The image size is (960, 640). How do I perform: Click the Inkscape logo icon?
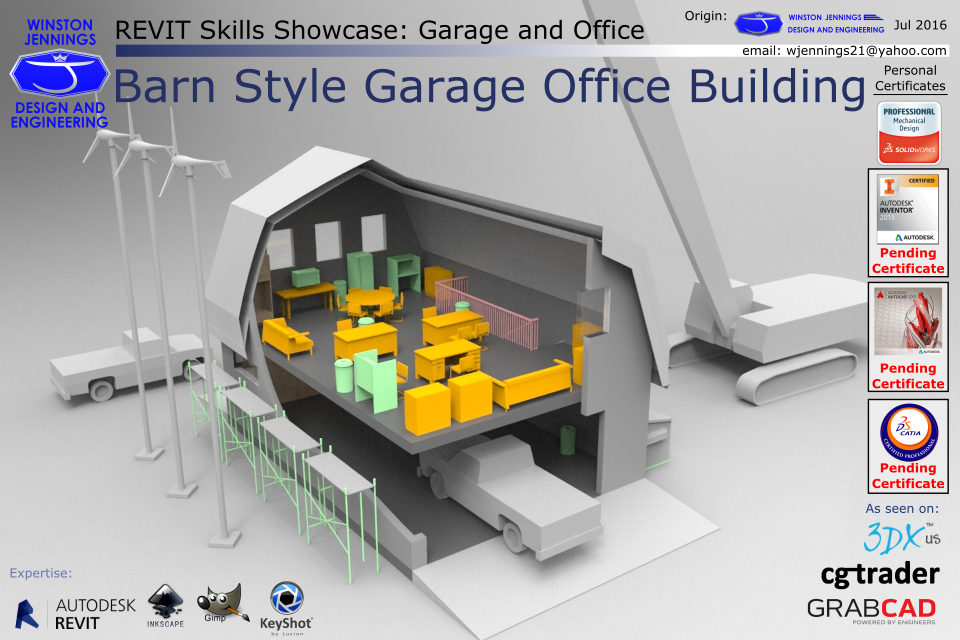click(165, 606)
